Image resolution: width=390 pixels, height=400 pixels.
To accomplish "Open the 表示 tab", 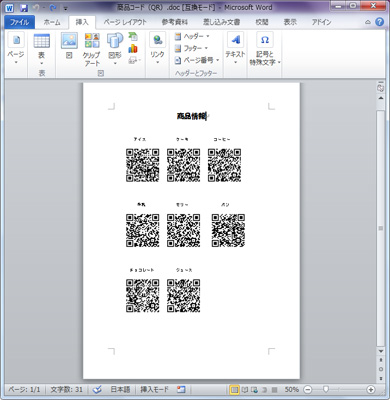I will (x=290, y=22).
